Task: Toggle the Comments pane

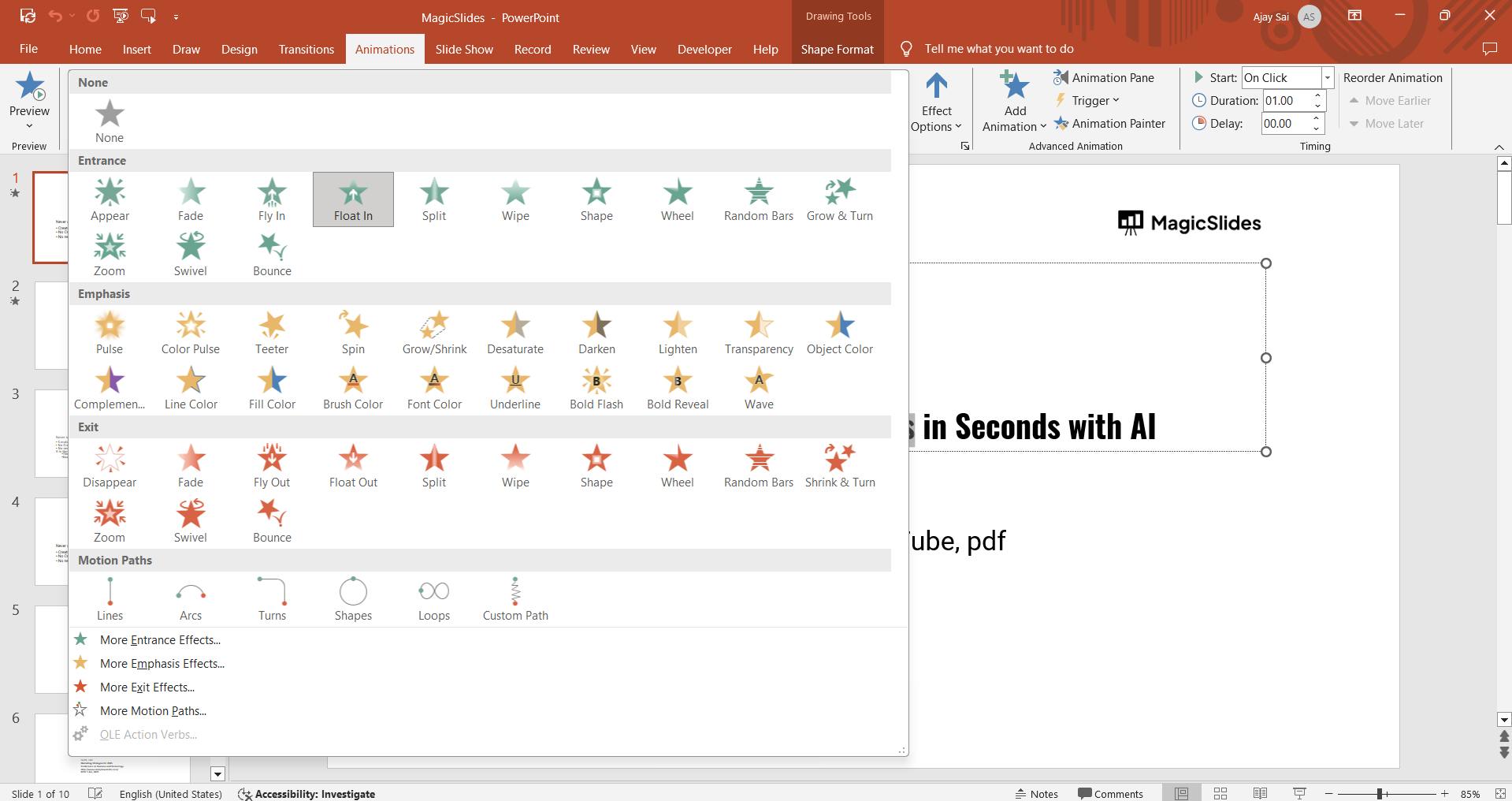Action: tap(1110, 794)
